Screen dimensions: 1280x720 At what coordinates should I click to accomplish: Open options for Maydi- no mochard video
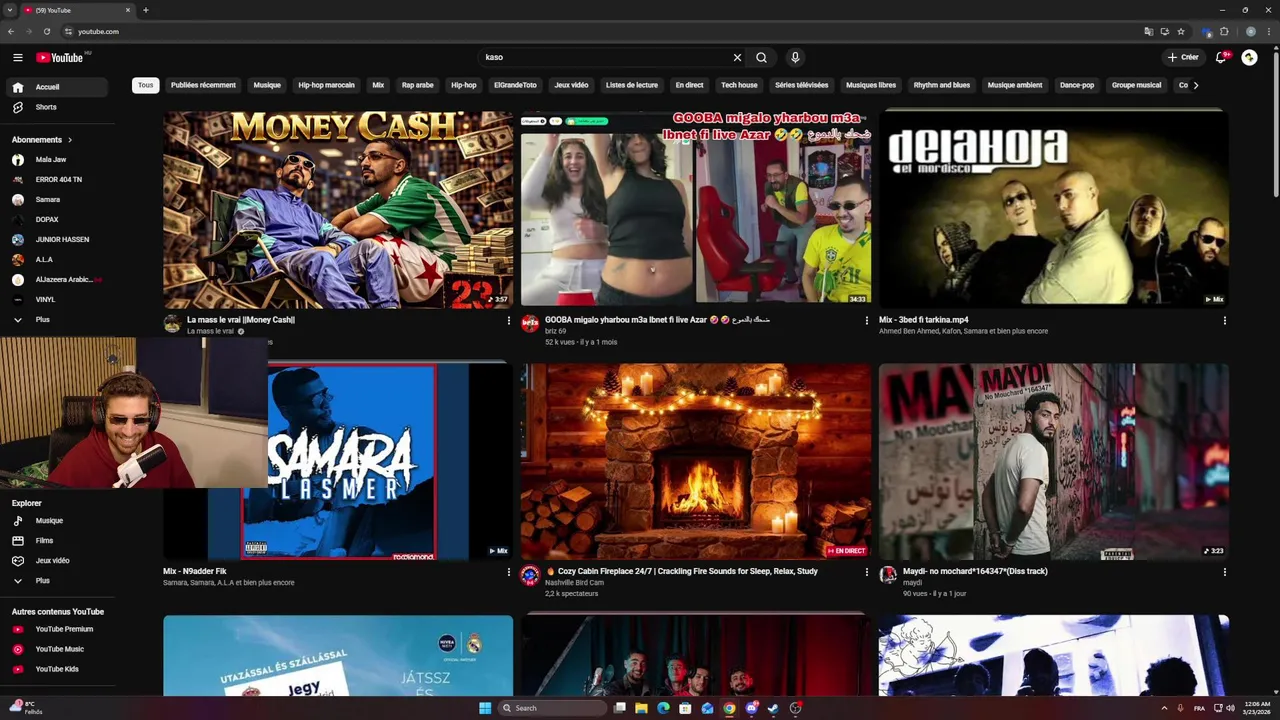[x=1224, y=572]
